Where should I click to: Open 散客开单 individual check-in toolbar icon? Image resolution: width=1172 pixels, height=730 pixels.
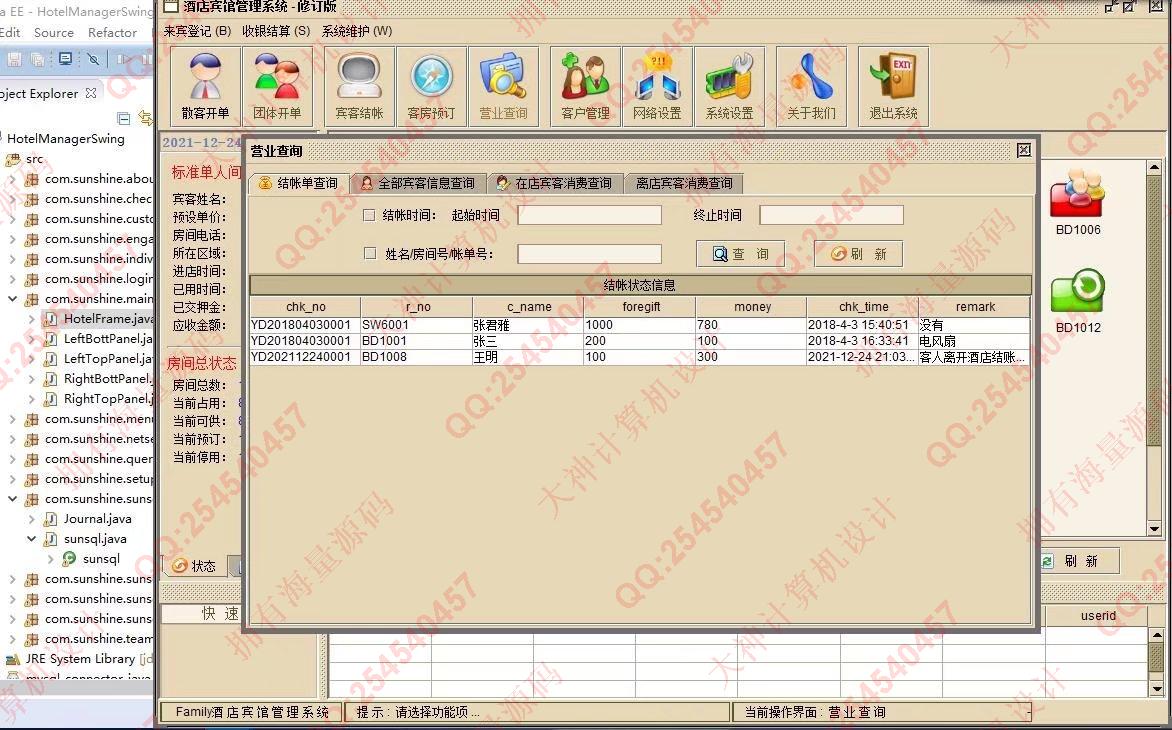[x=206, y=86]
